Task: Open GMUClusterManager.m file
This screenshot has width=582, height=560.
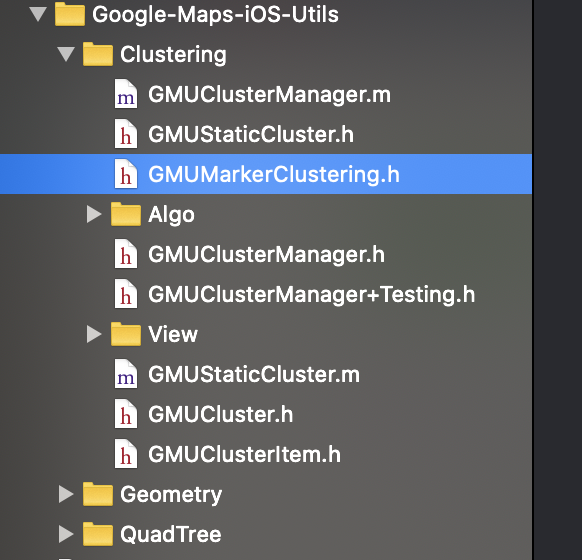Action: [x=269, y=94]
